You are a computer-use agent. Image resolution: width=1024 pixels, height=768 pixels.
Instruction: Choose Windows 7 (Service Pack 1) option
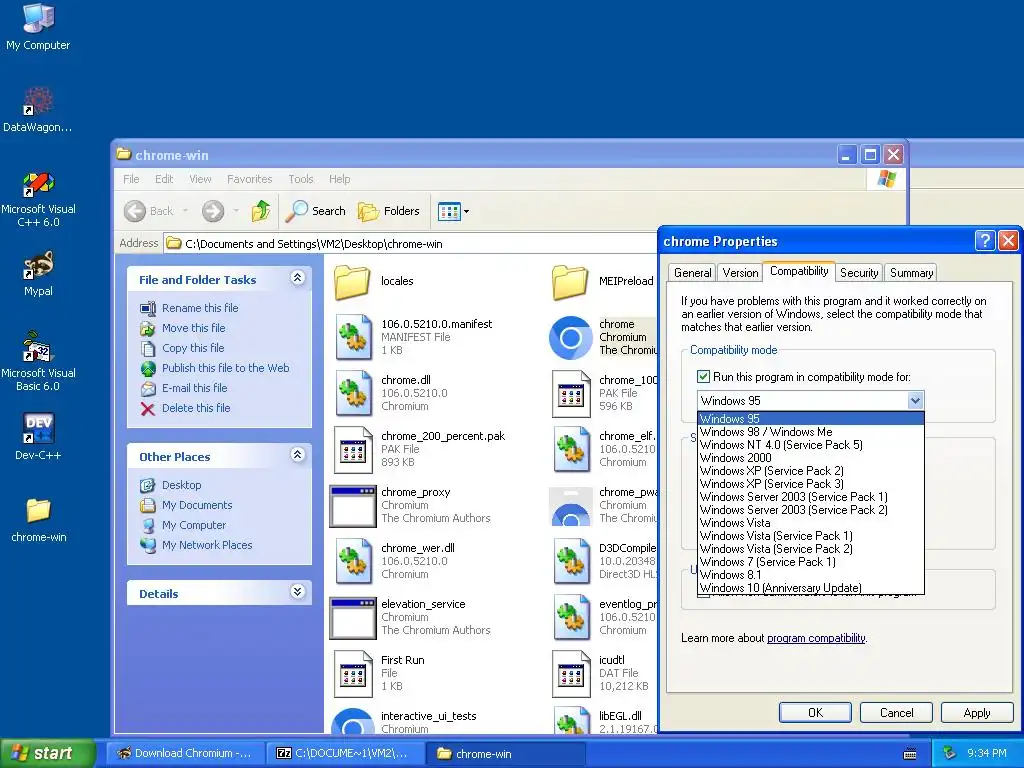[x=810, y=562]
